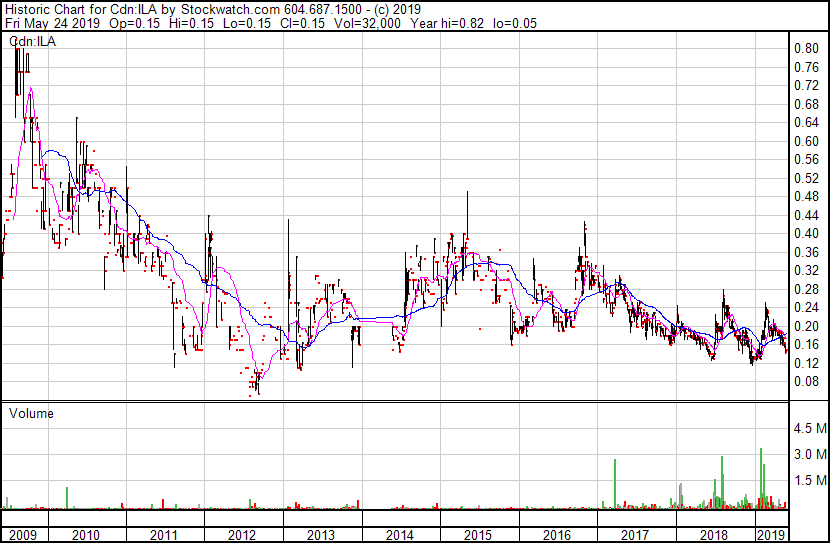Click the Cdn:ILA ticker label on chart
Screen dimensions: 830x543
click(34, 41)
